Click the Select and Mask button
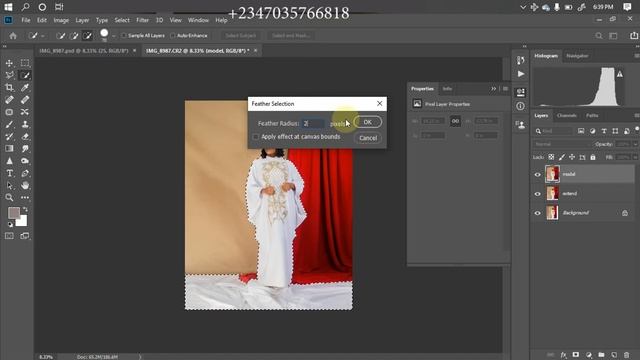640x360 pixels. point(291,36)
